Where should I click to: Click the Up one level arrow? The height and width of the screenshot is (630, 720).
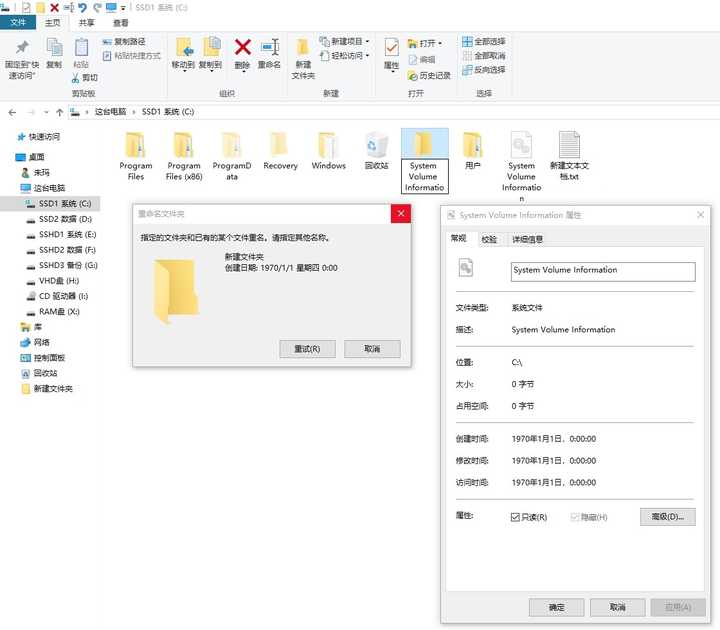[x=59, y=112]
